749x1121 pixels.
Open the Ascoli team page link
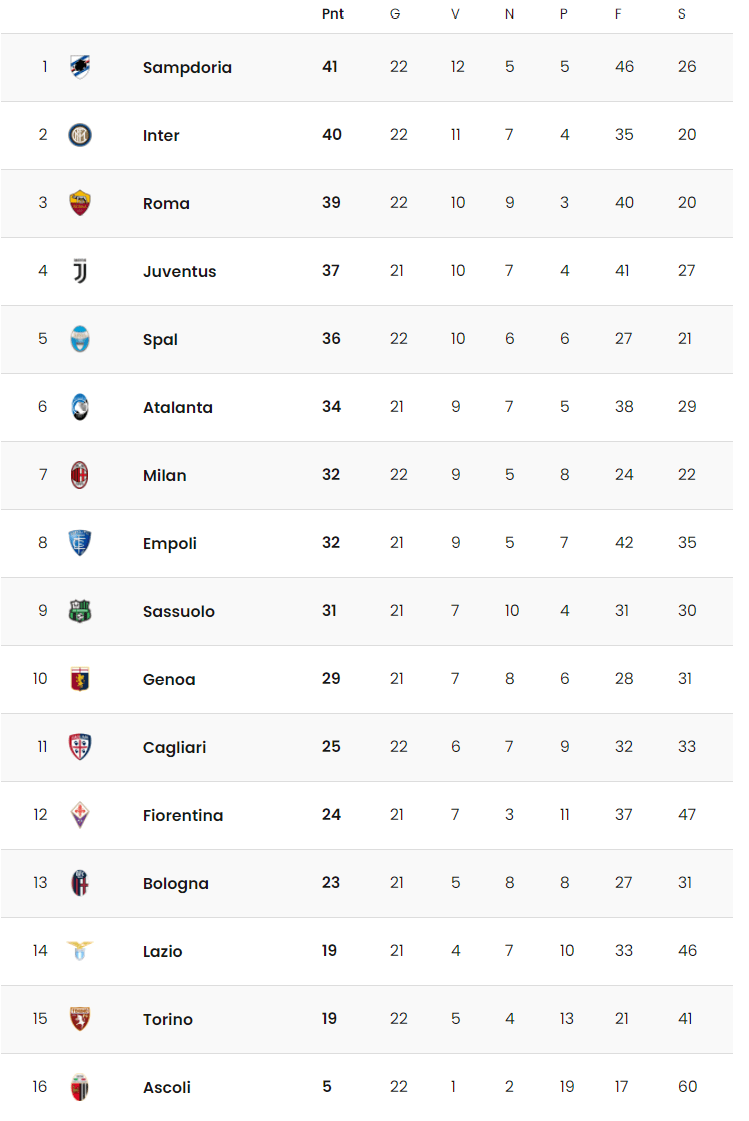[167, 1087]
